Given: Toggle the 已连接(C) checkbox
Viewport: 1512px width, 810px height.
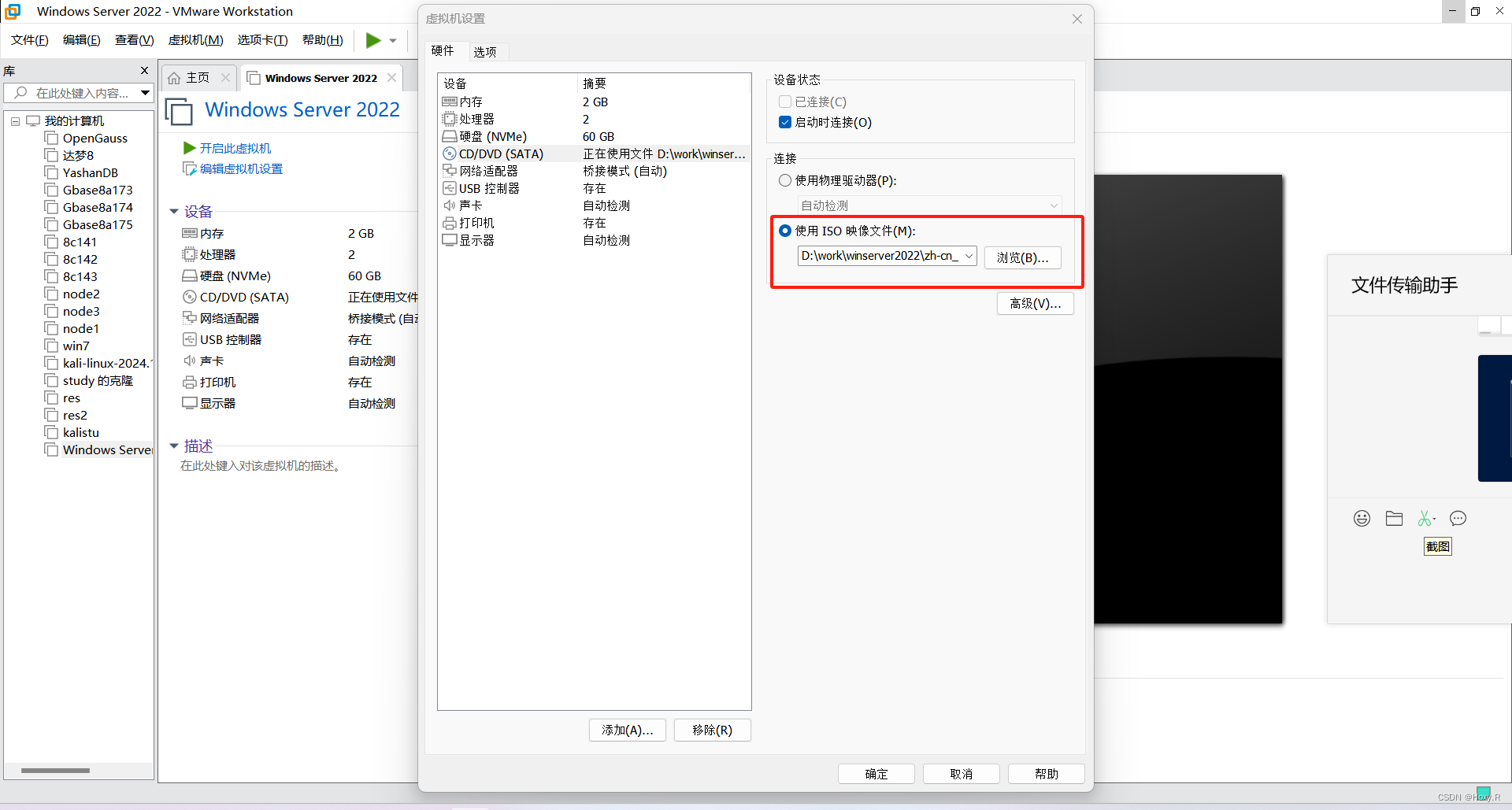Looking at the screenshot, I should coord(785,102).
